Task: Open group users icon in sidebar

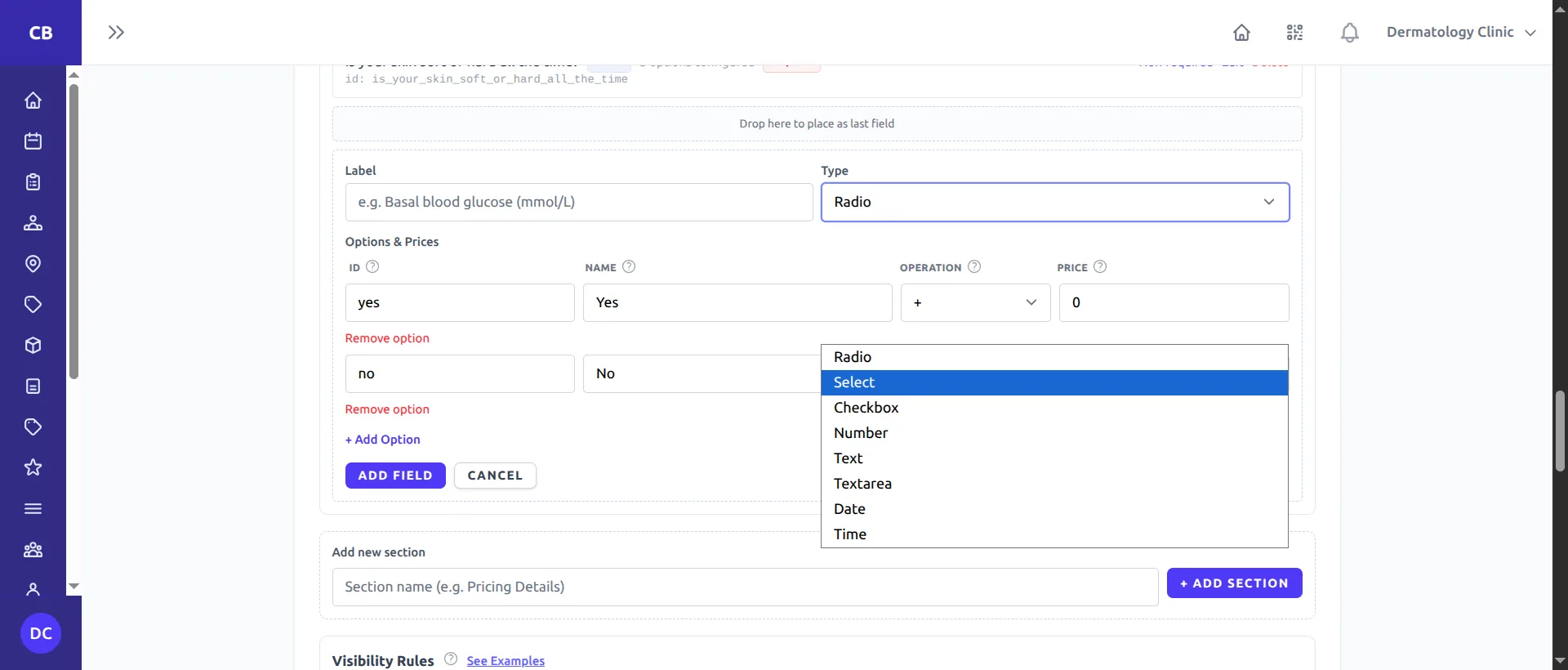Action: coord(33,550)
